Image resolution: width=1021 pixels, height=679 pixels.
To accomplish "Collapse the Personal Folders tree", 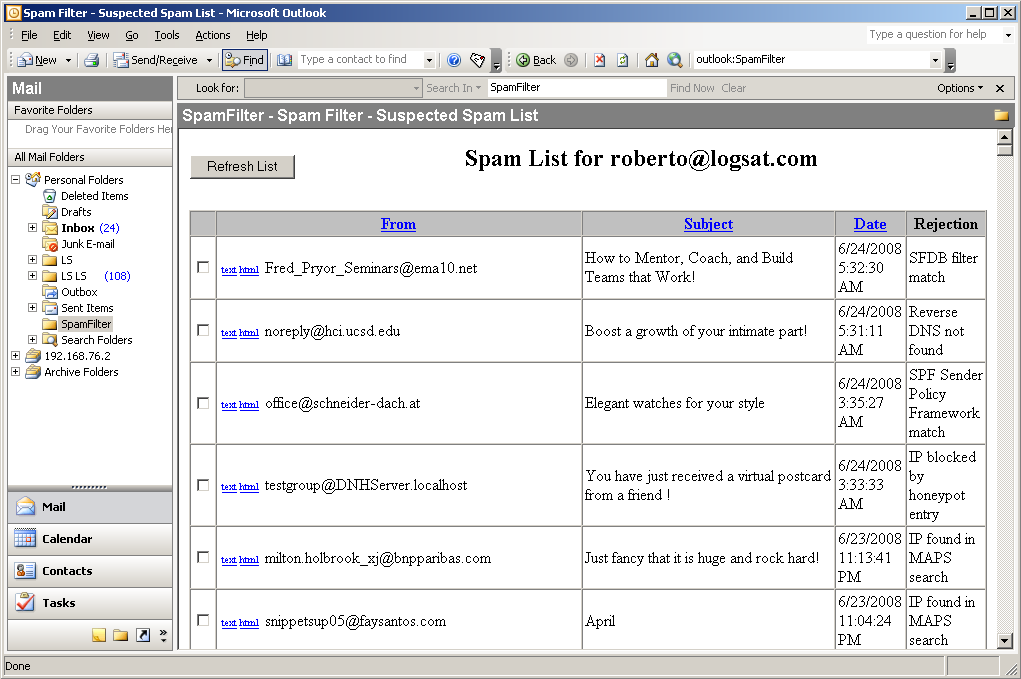I will pos(16,179).
